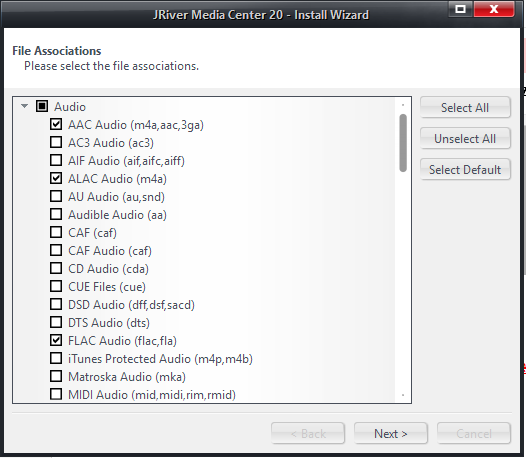
Task: Check AC3 Audio (ac3) association
Action: pyautogui.click(x=56, y=142)
